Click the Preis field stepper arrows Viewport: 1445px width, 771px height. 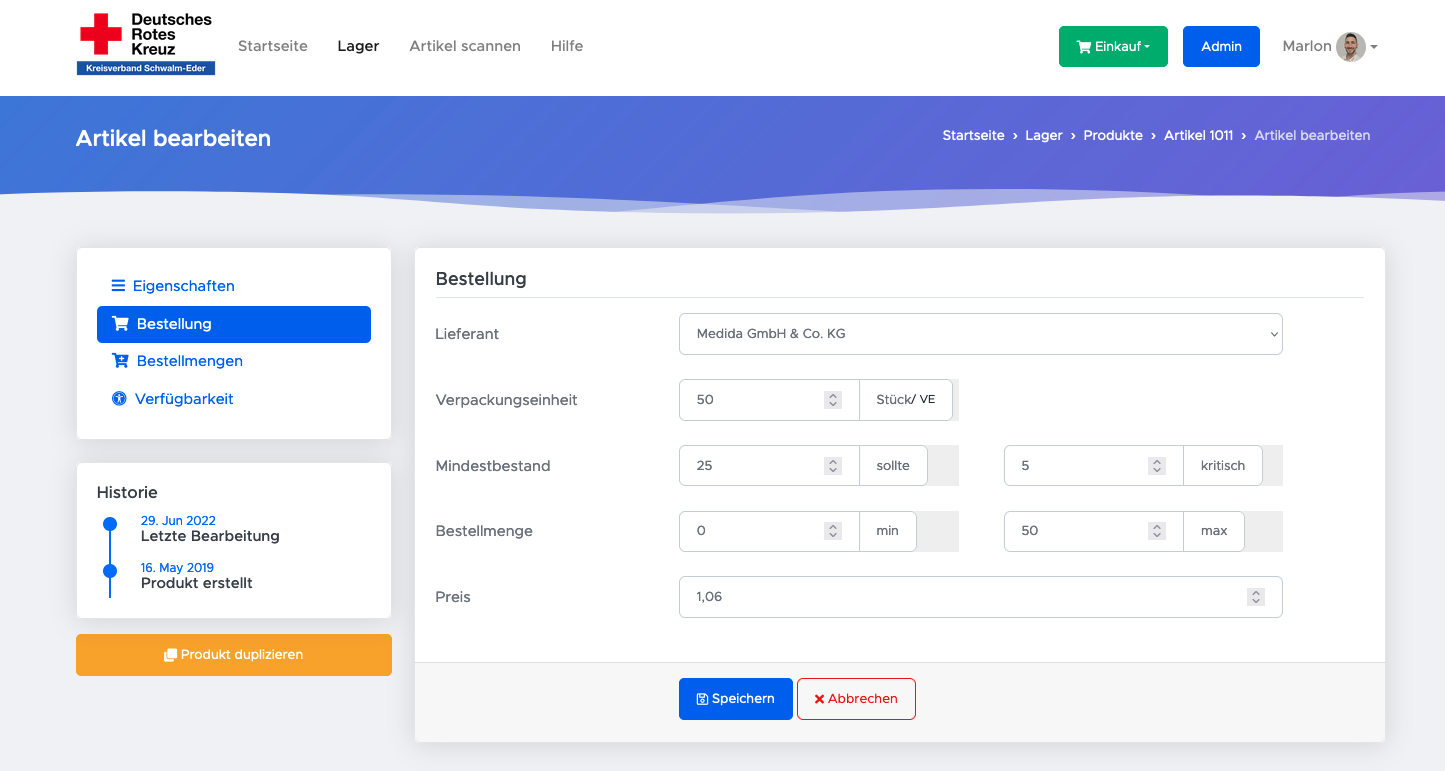1256,597
